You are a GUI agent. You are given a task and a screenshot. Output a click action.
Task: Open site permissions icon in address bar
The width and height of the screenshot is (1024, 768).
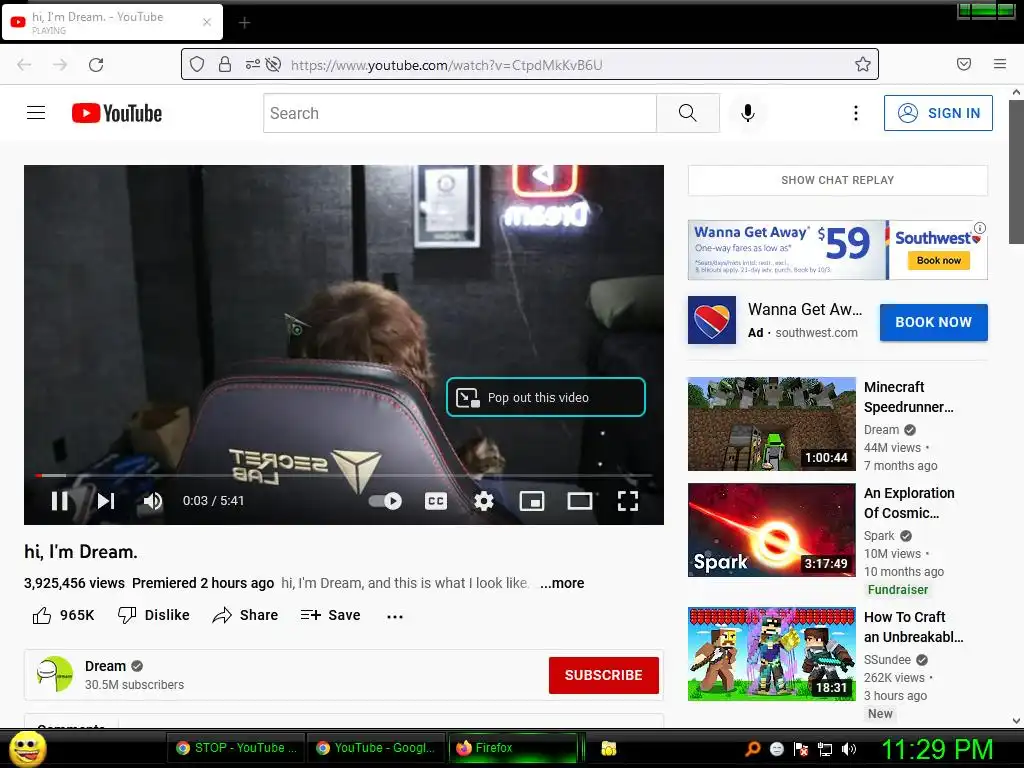253,64
